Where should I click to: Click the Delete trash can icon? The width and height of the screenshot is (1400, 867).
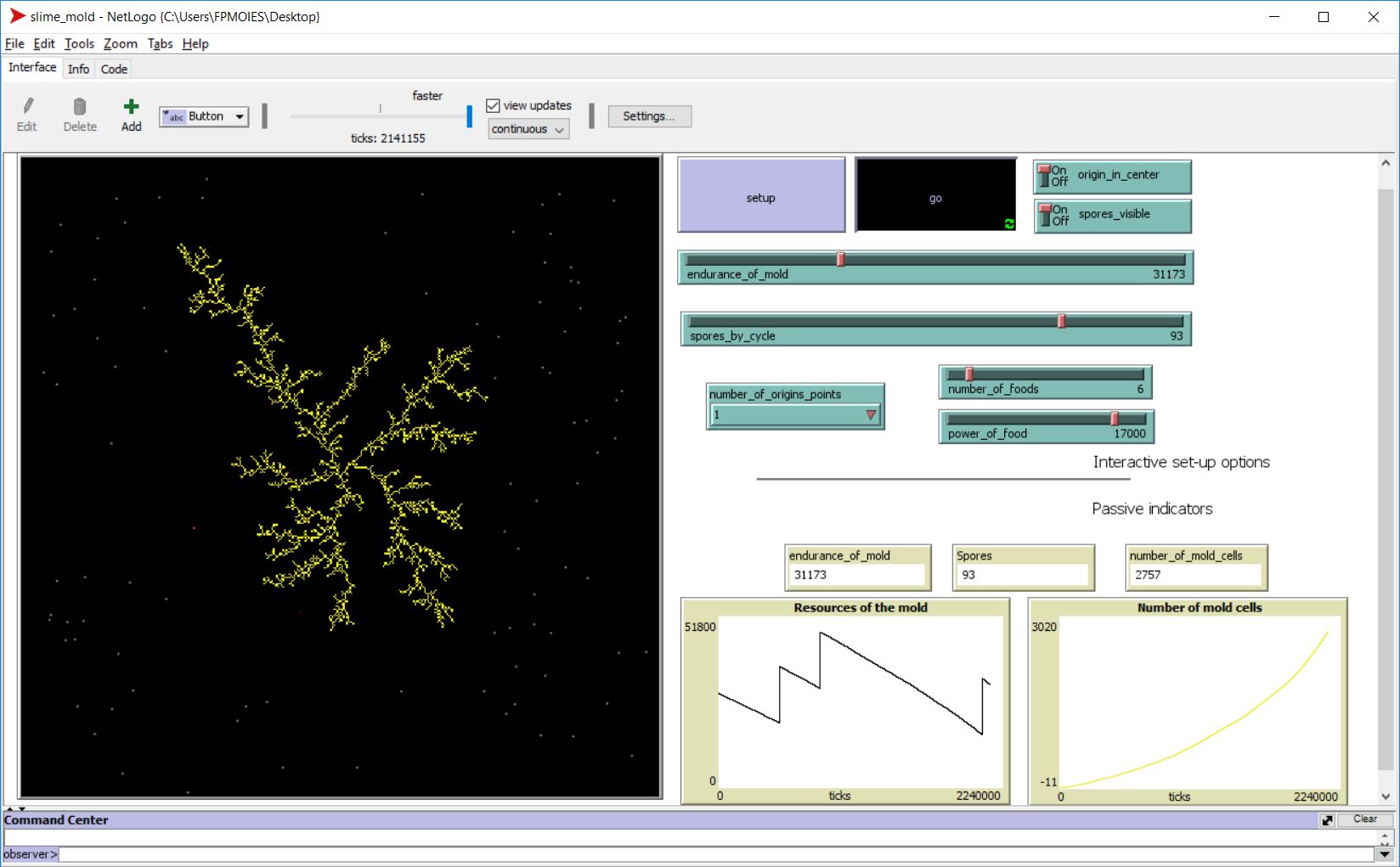click(80, 107)
